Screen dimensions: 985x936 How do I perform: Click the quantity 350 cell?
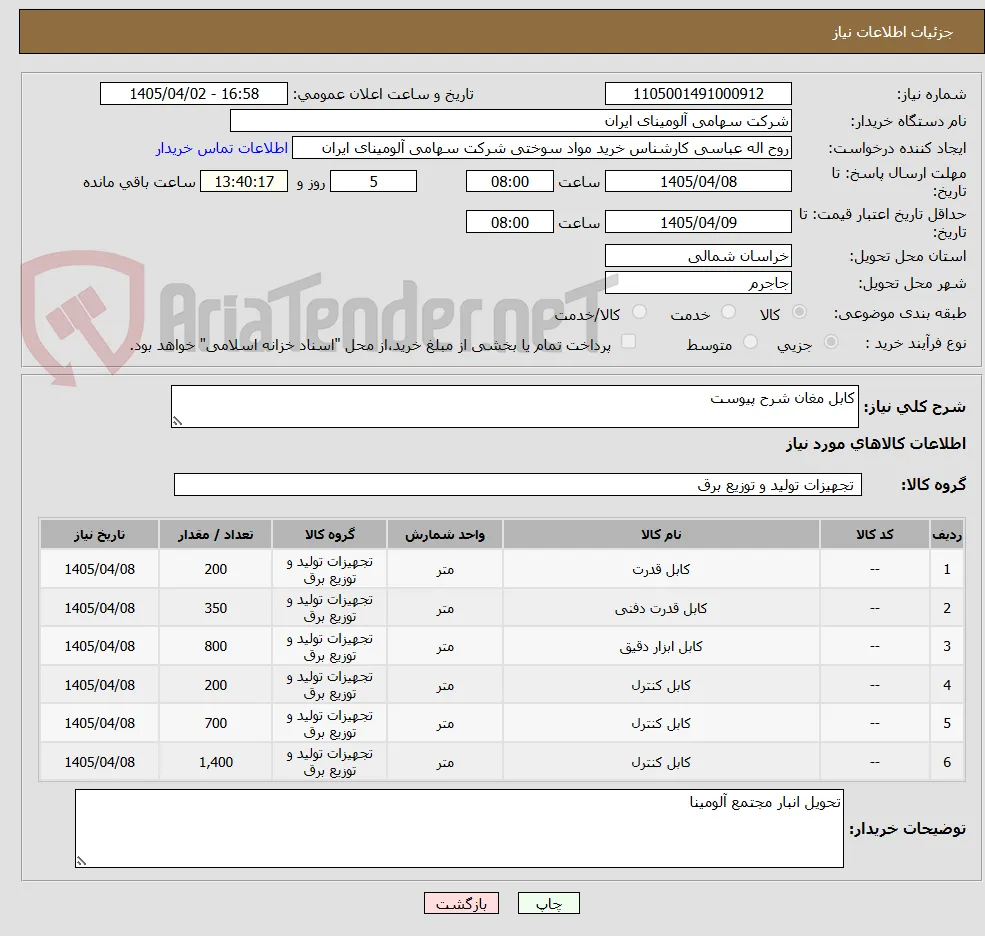[215, 608]
